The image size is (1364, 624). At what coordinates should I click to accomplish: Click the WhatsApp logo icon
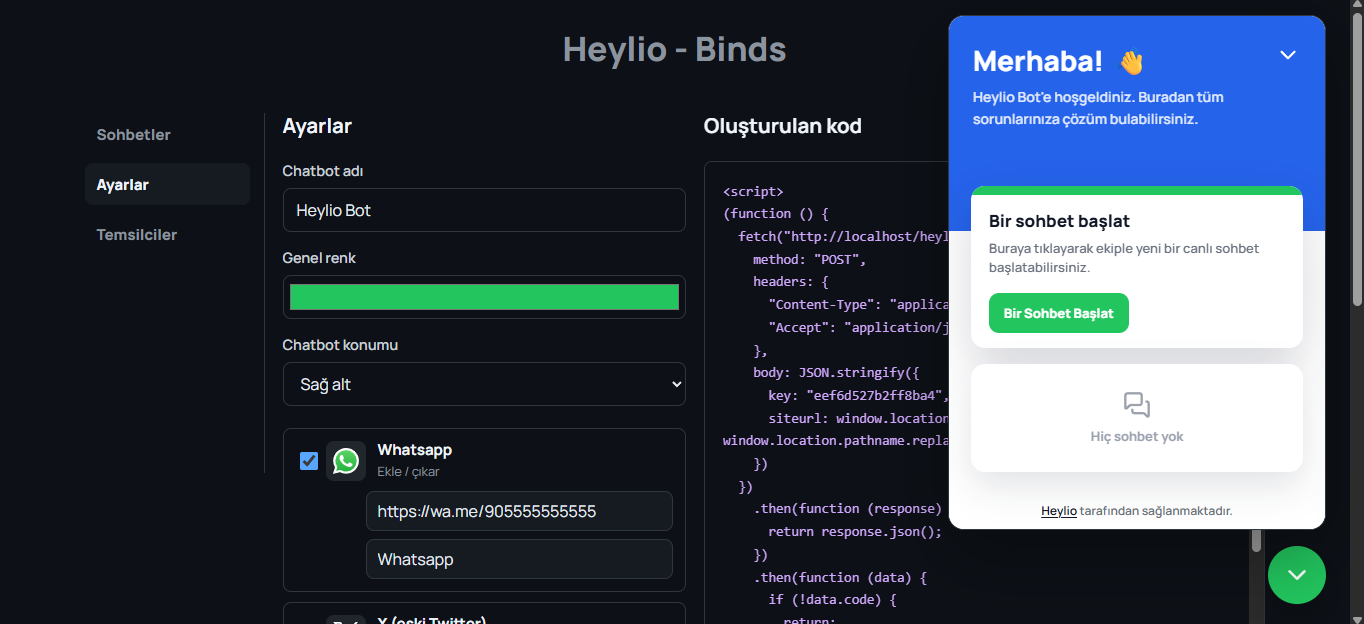point(346,461)
